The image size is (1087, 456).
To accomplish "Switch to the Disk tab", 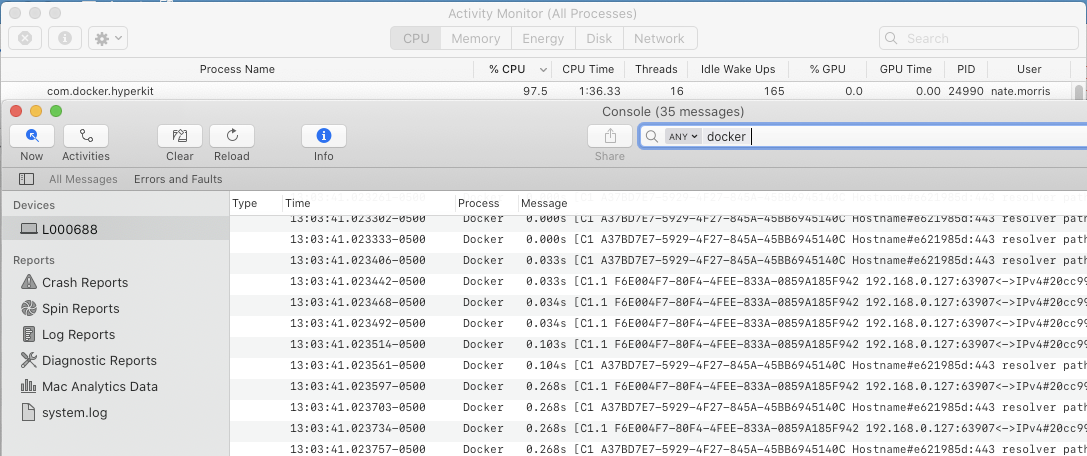I will click(599, 38).
